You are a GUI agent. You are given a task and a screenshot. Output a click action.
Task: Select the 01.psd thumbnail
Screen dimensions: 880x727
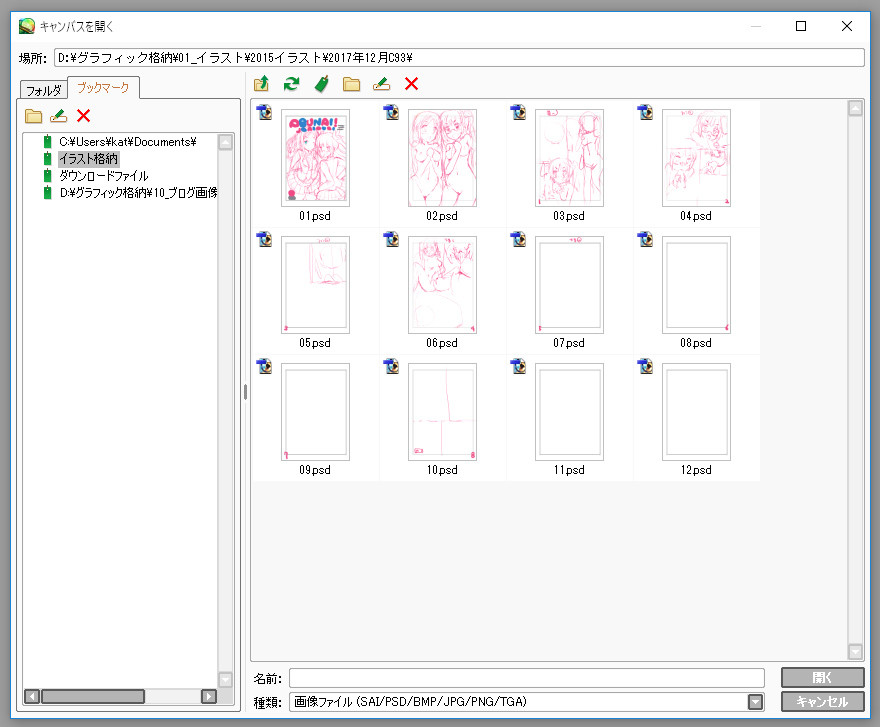click(315, 158)
